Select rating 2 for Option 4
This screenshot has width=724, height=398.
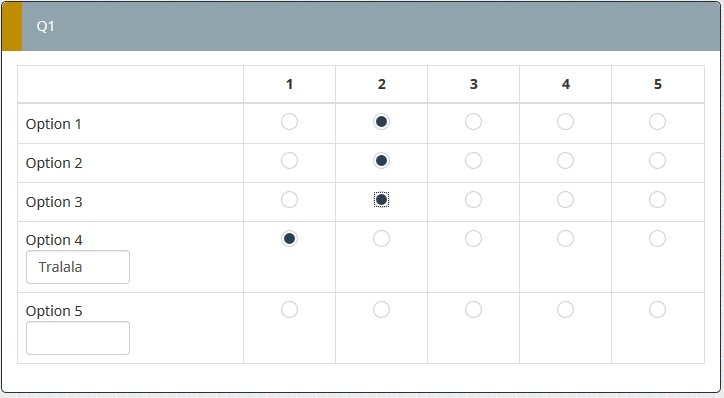(x=381, y=239)
